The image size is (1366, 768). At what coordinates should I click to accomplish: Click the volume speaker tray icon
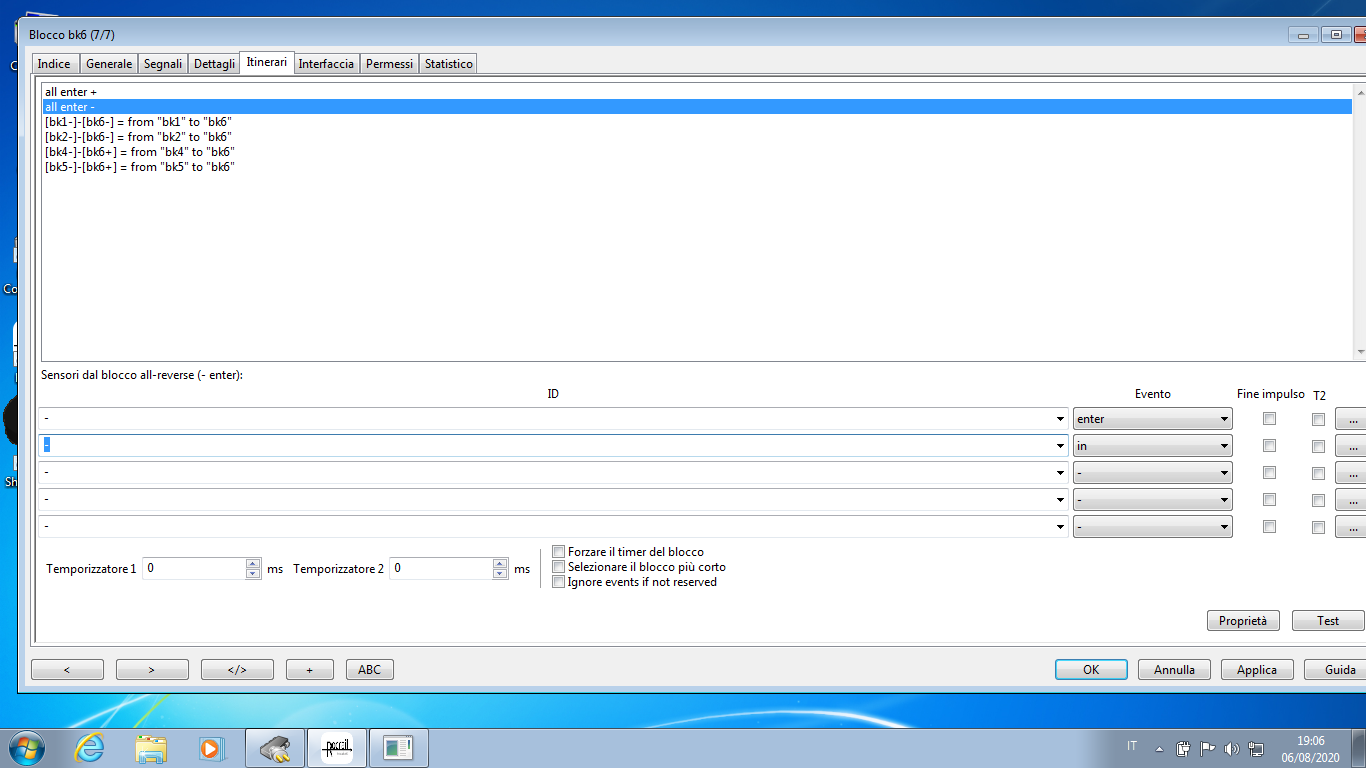coord(1231,748)
